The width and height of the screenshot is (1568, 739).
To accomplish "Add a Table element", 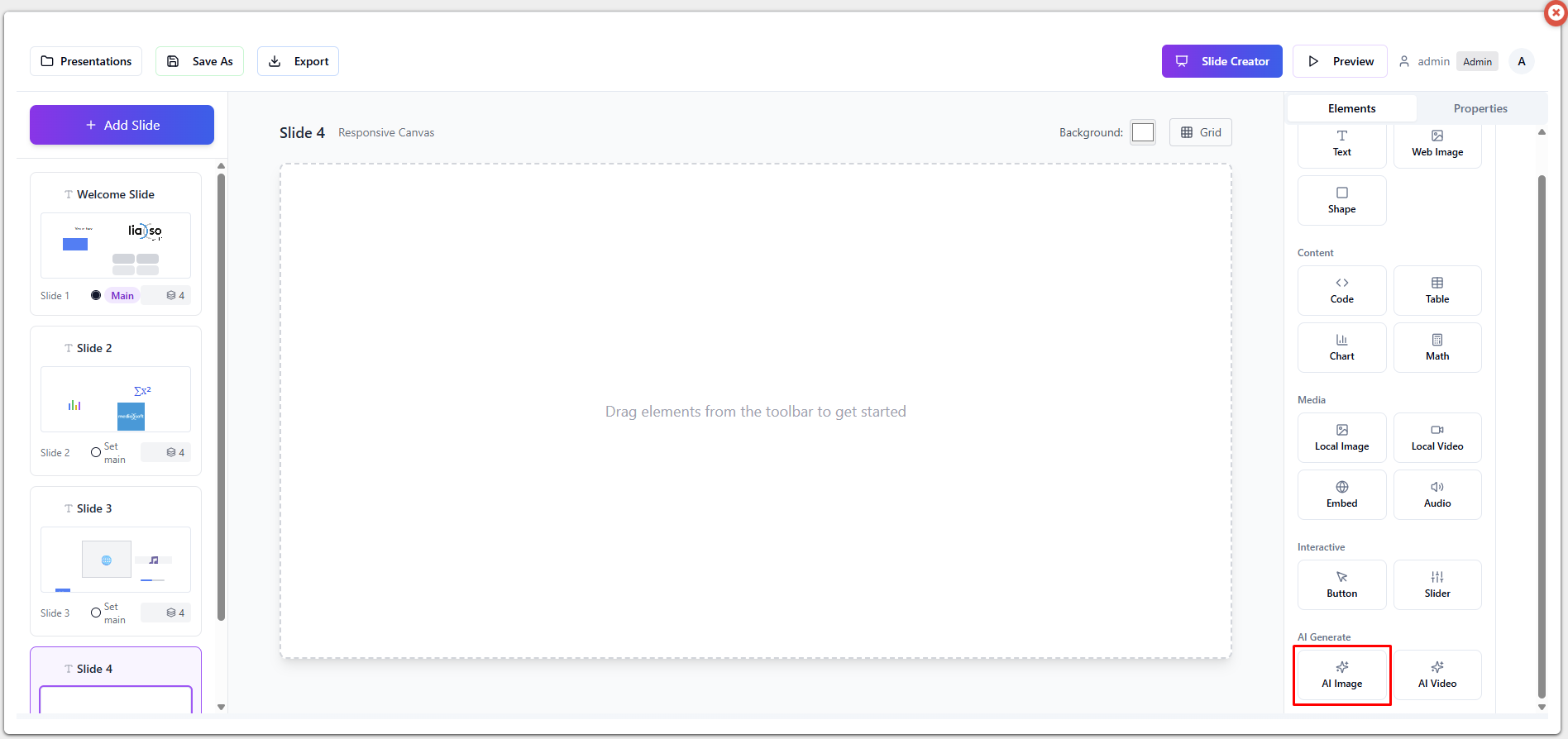I will pos(1437,290).
